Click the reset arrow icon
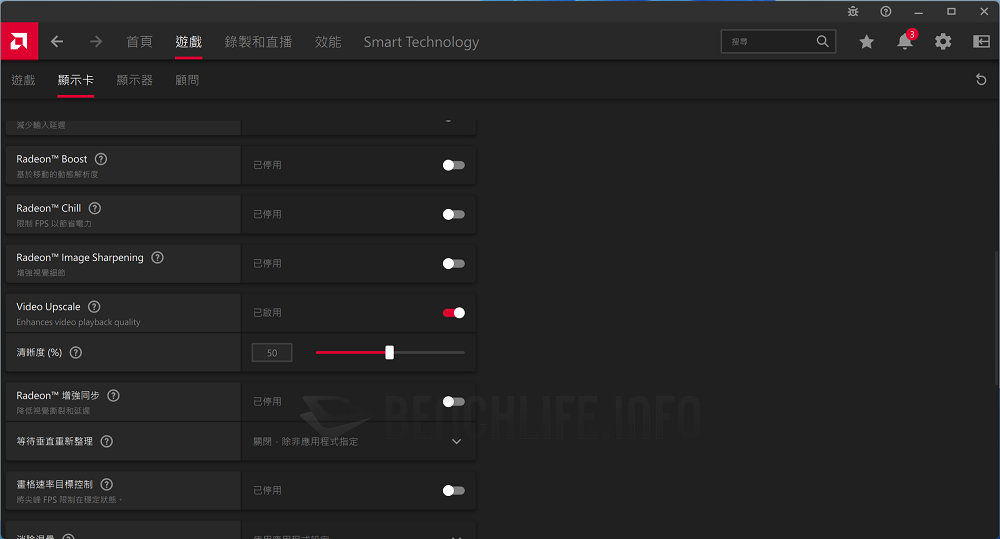The width and height of the screenshot is (1000, 539). [981, 80]
